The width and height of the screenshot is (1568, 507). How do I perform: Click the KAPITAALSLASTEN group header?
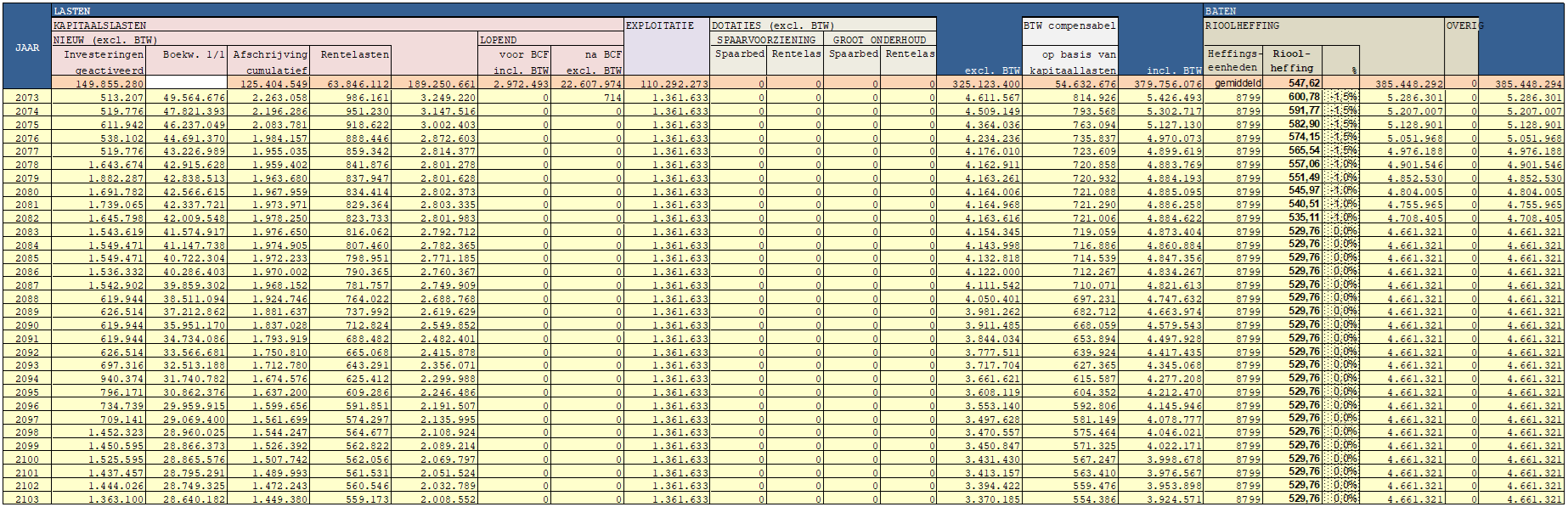point(100,25)
